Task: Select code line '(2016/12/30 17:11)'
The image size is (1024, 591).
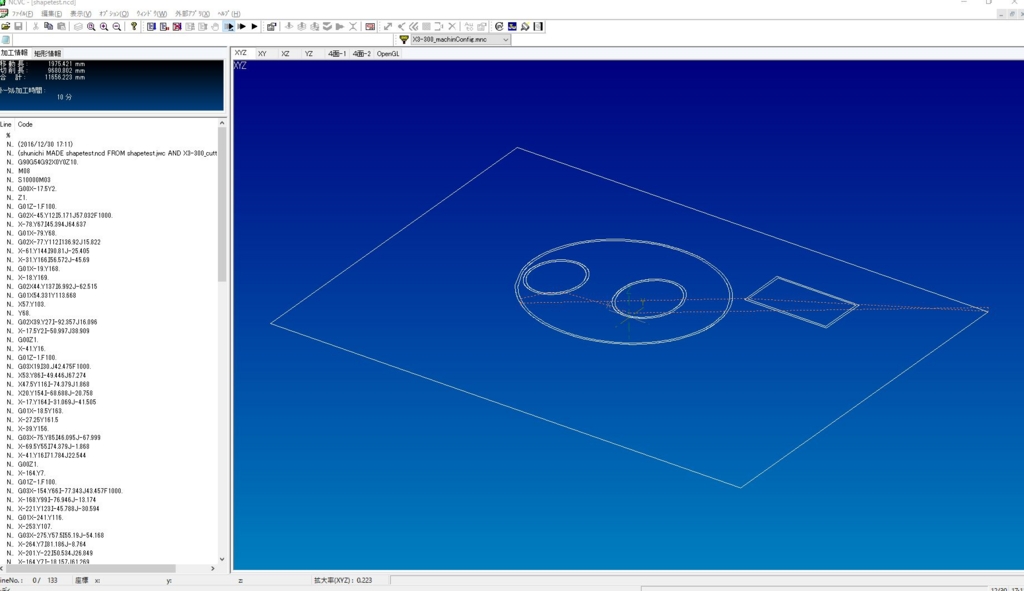Action: 45,144
